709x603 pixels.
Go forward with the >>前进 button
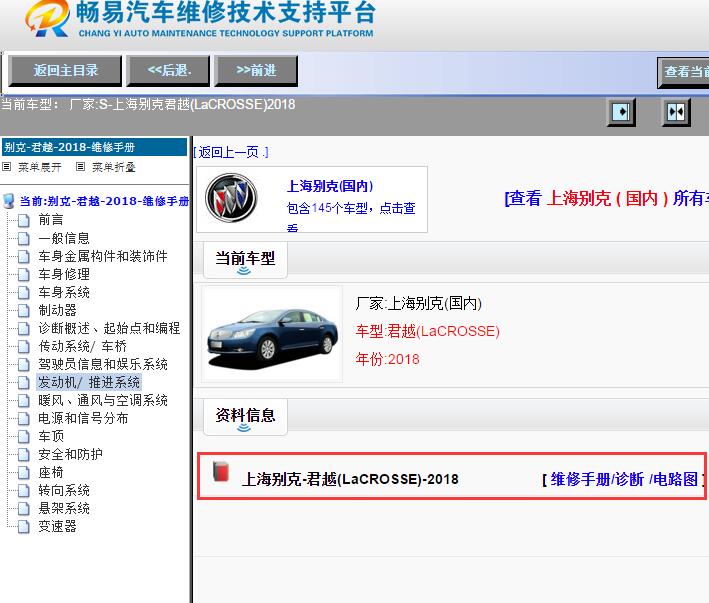pos(256,71)
